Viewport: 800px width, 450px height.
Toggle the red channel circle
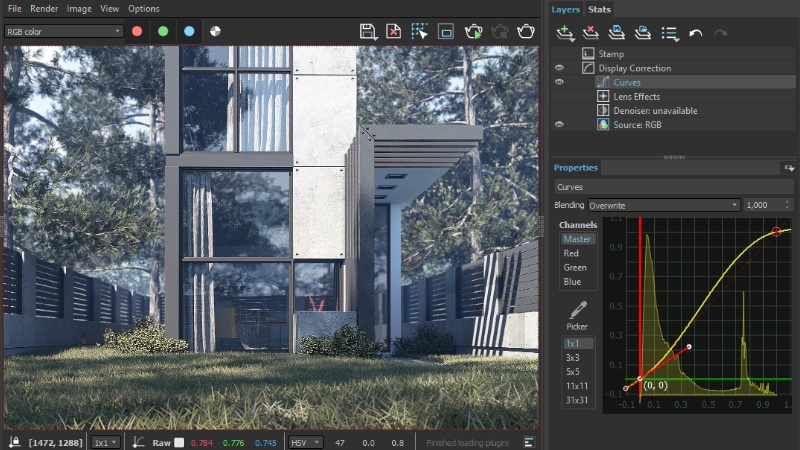pos(137,31)
